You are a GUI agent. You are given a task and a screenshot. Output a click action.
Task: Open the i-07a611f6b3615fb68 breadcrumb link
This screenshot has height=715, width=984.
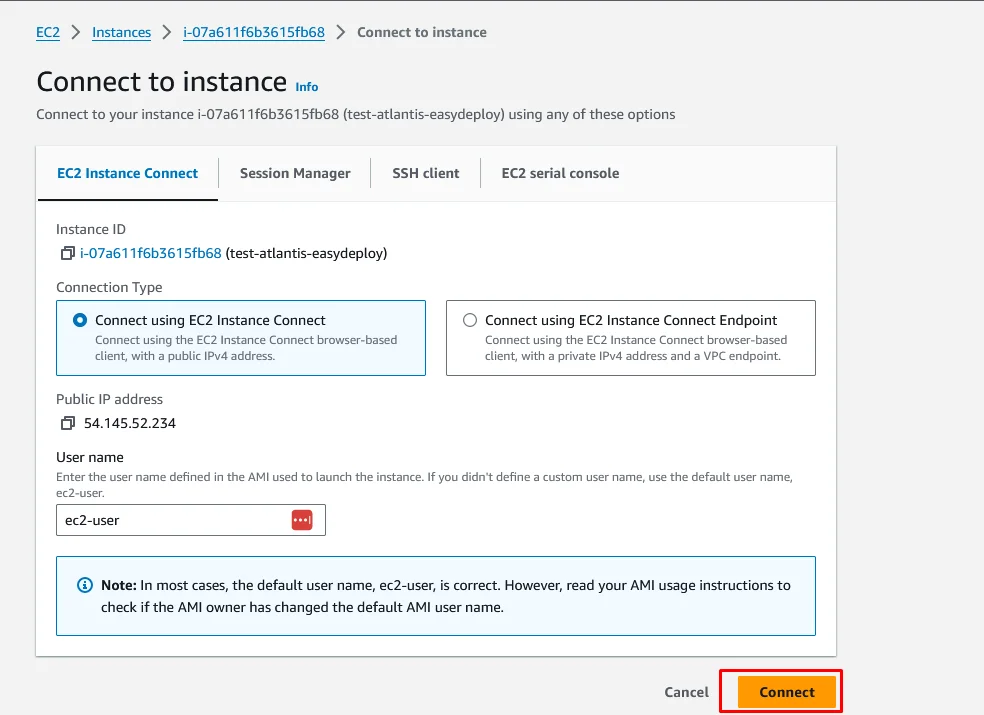point(254,32)
